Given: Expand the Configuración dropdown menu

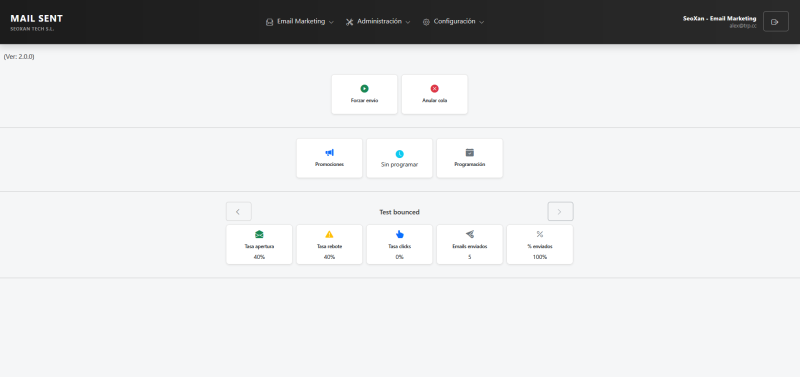Looking at the screenshot, I should click(x=453, y=22).
